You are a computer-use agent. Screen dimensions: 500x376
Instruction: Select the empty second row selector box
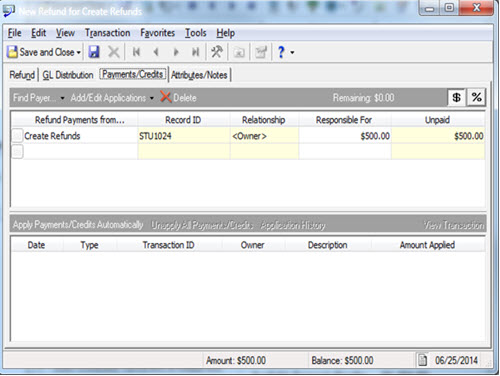pos(17,152)
